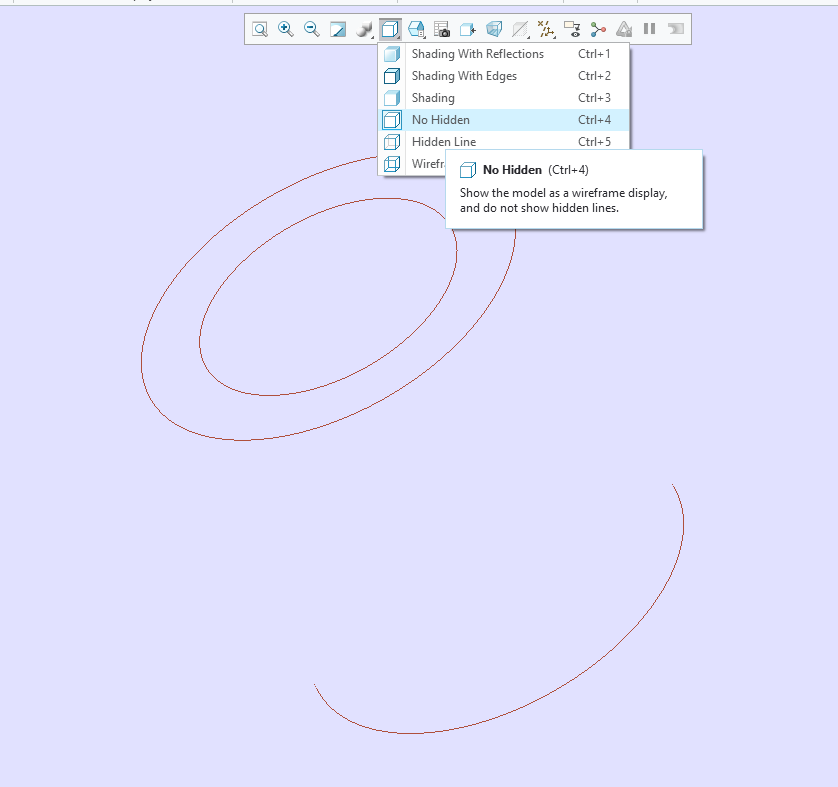
Task: Select Hidden Line menu option
Action: (x=504, y=142)
